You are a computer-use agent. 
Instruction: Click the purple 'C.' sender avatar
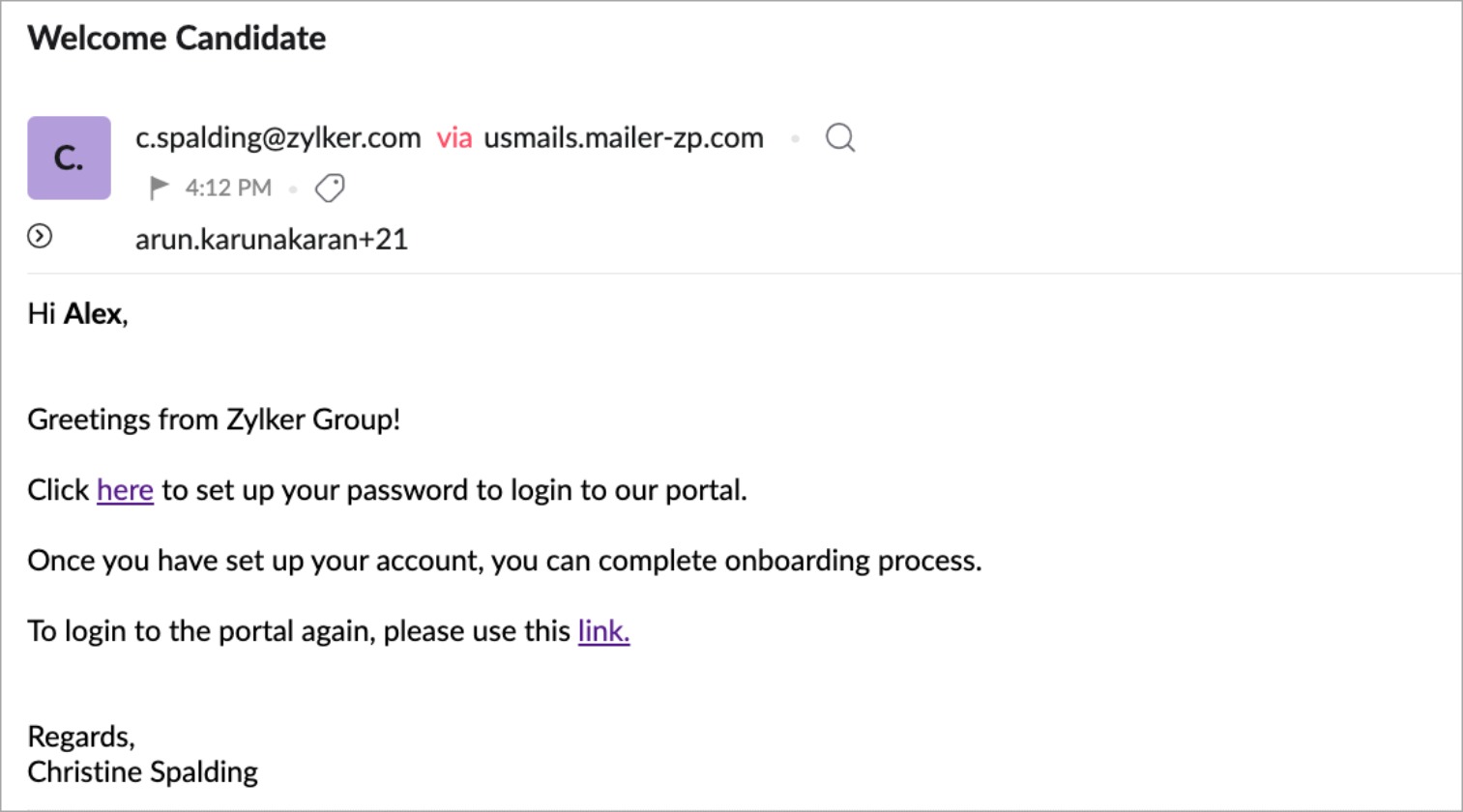pos(69,158)
